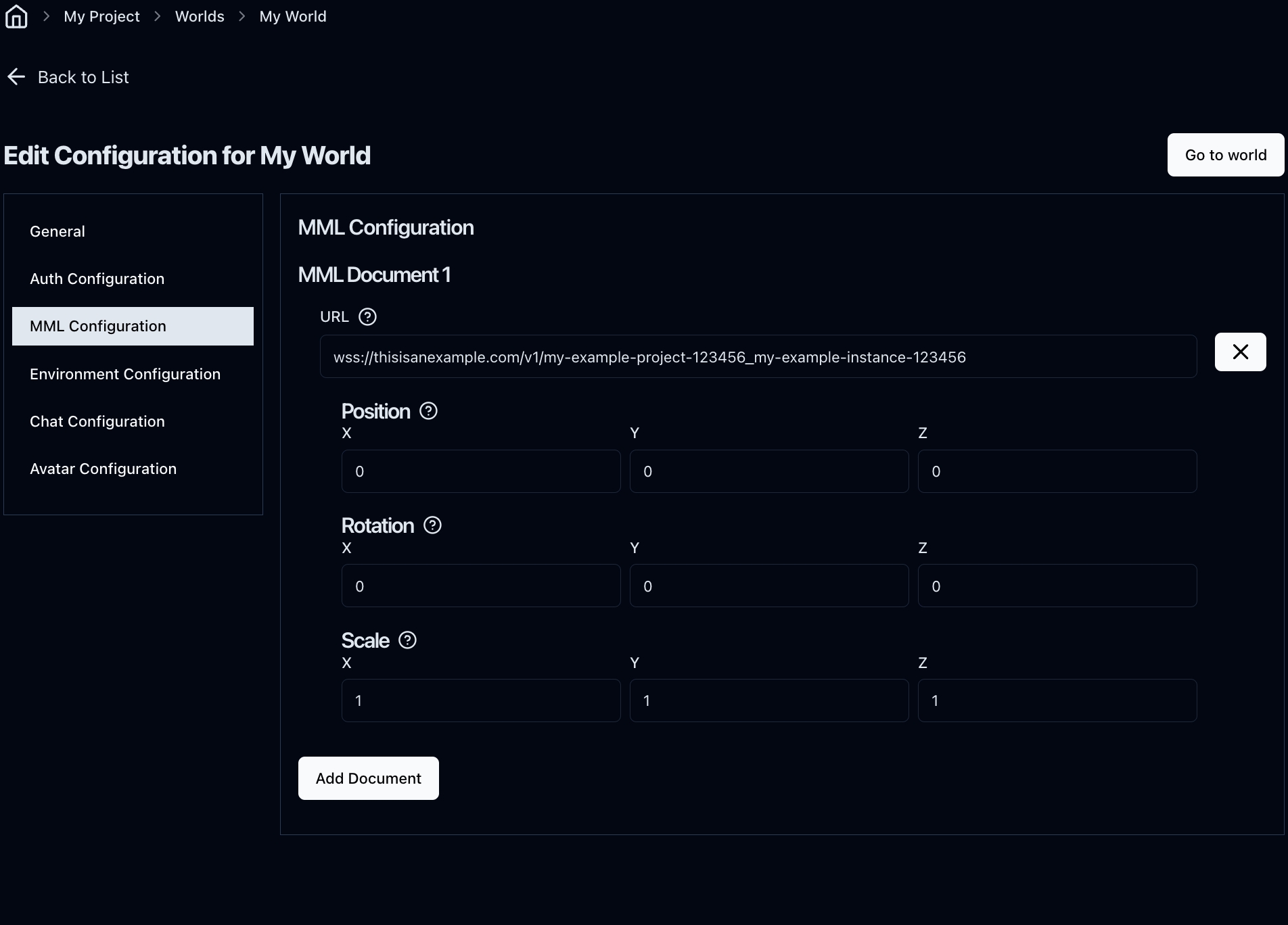Remove MML Document 1 with X button
1288x925 pixels.
point(1240,352)
